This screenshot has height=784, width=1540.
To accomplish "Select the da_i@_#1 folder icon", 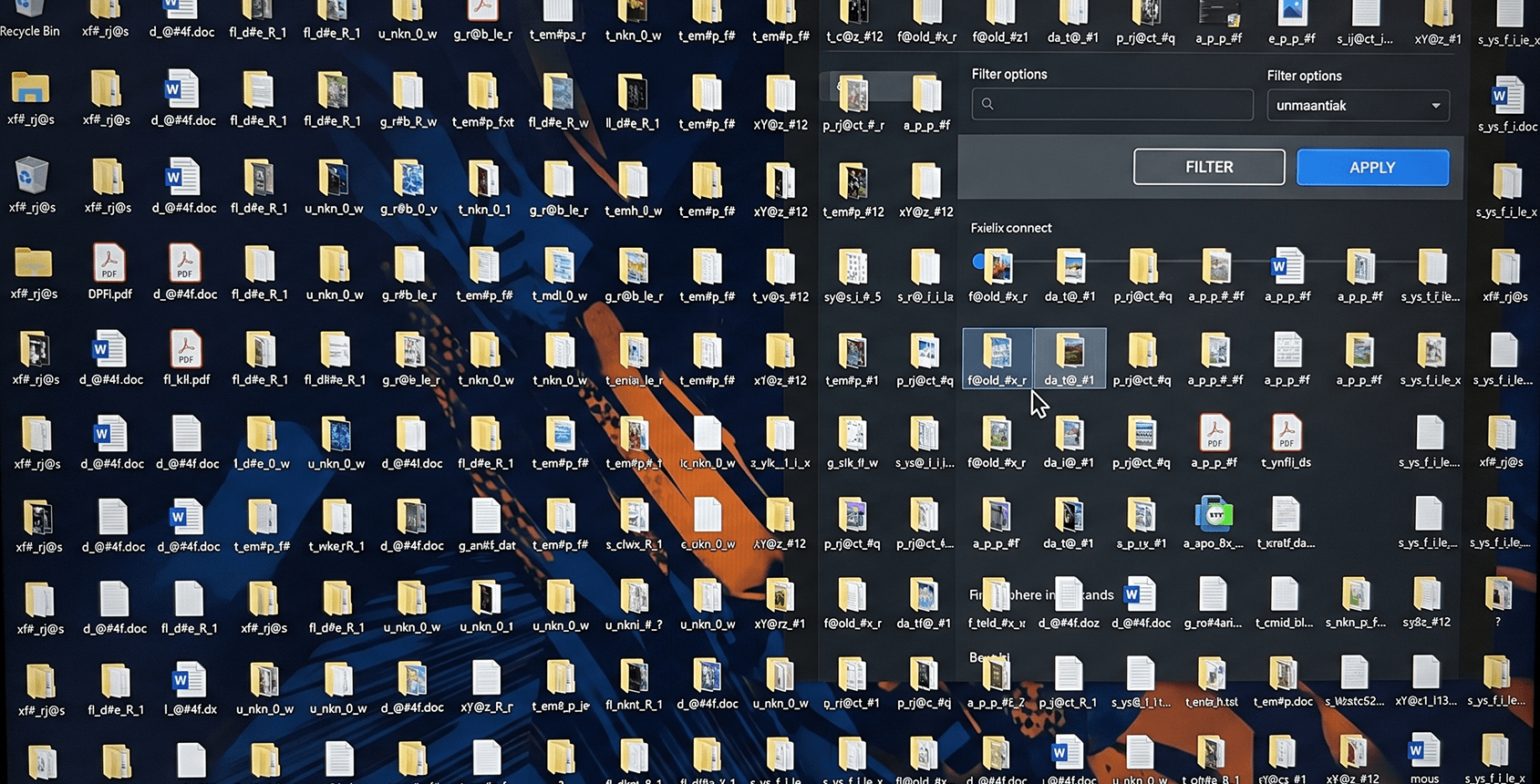I will click(x=1069, y=434).
